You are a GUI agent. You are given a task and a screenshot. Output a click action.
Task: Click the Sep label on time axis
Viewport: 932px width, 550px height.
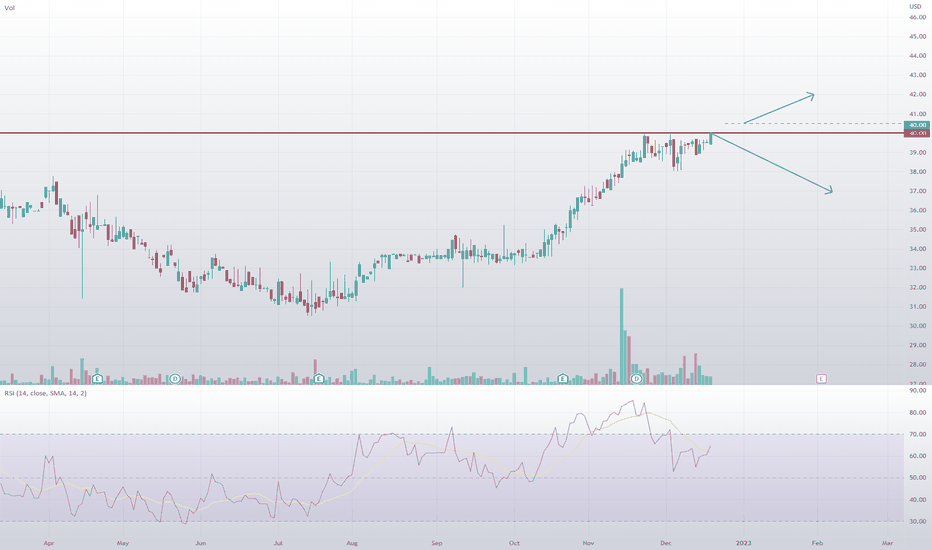pyautogui.click(x=437, y=543)
